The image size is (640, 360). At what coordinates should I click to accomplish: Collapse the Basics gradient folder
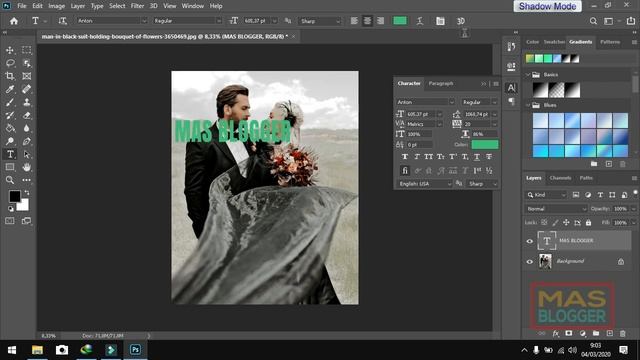528,75
